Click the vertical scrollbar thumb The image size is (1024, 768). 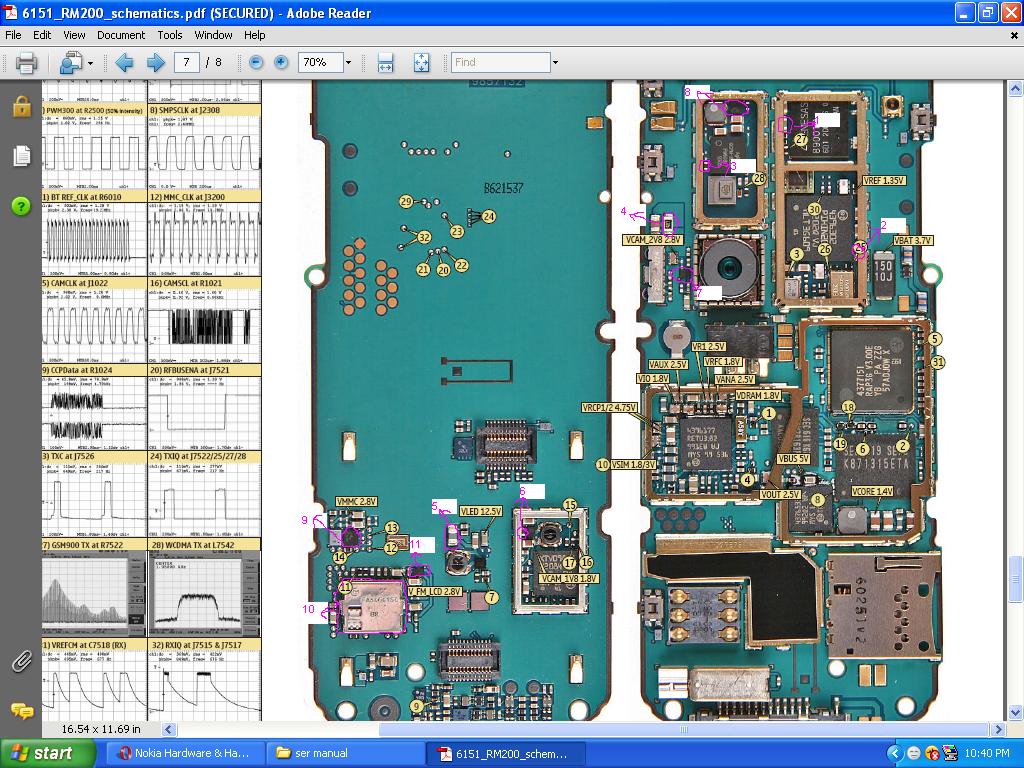(x=1015, y=578)
